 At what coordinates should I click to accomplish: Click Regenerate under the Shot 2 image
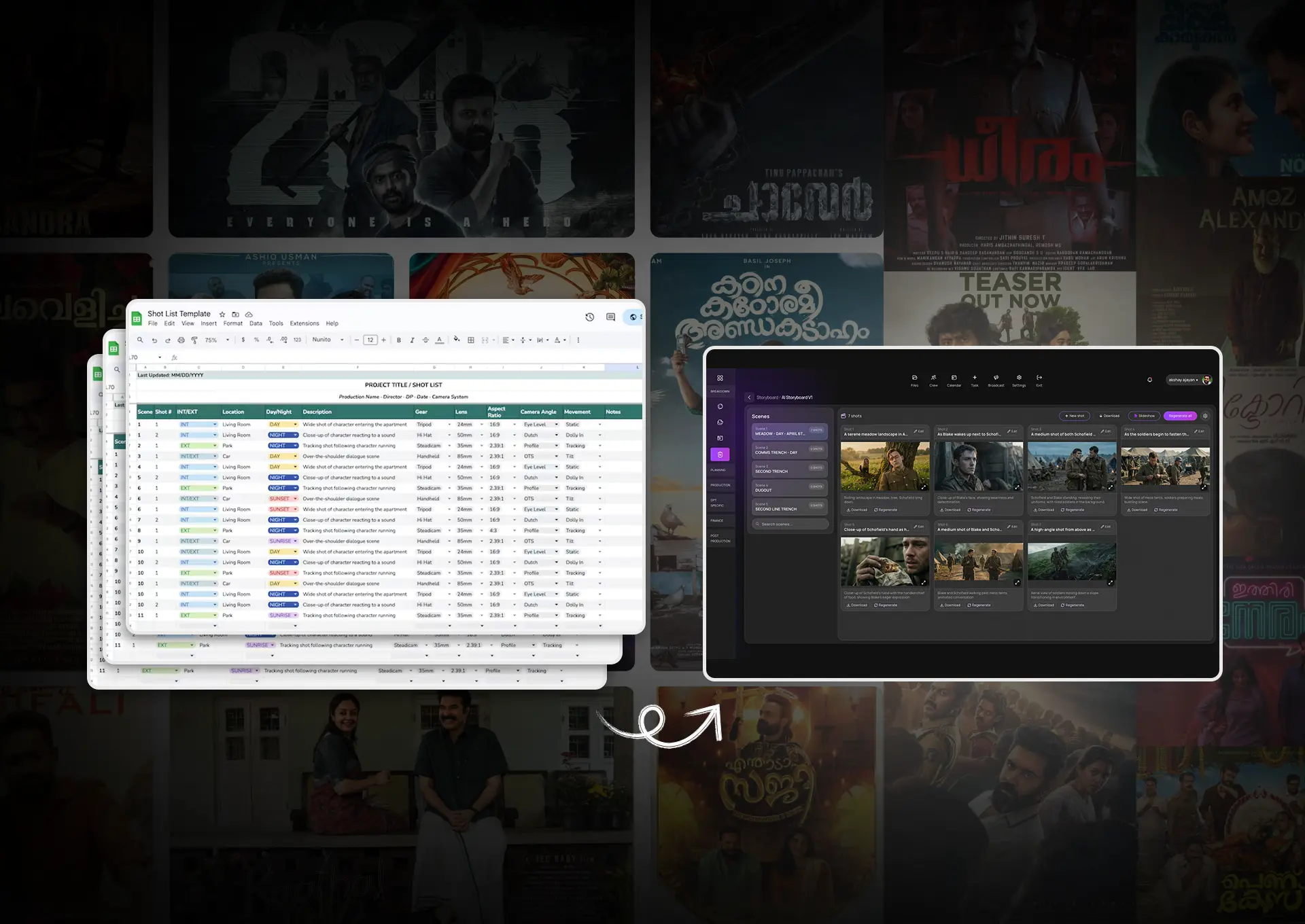[979, 510]
